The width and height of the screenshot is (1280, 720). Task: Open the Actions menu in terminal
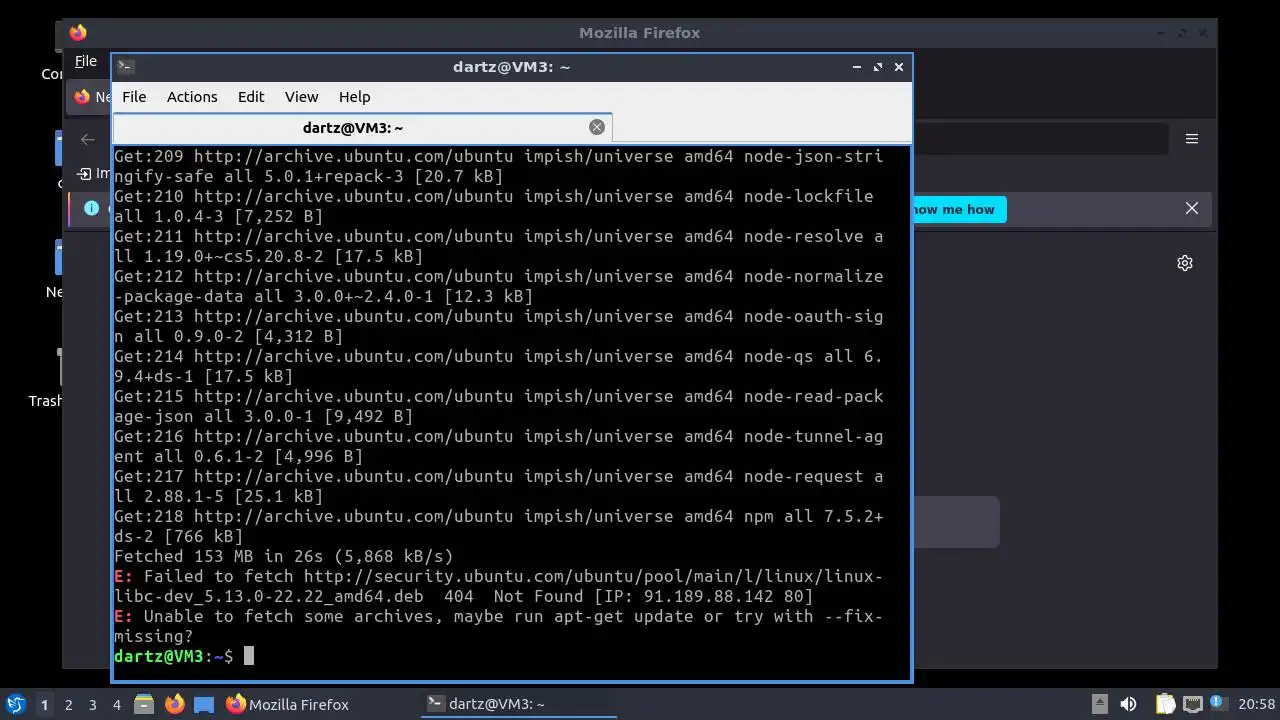(192, 97)
